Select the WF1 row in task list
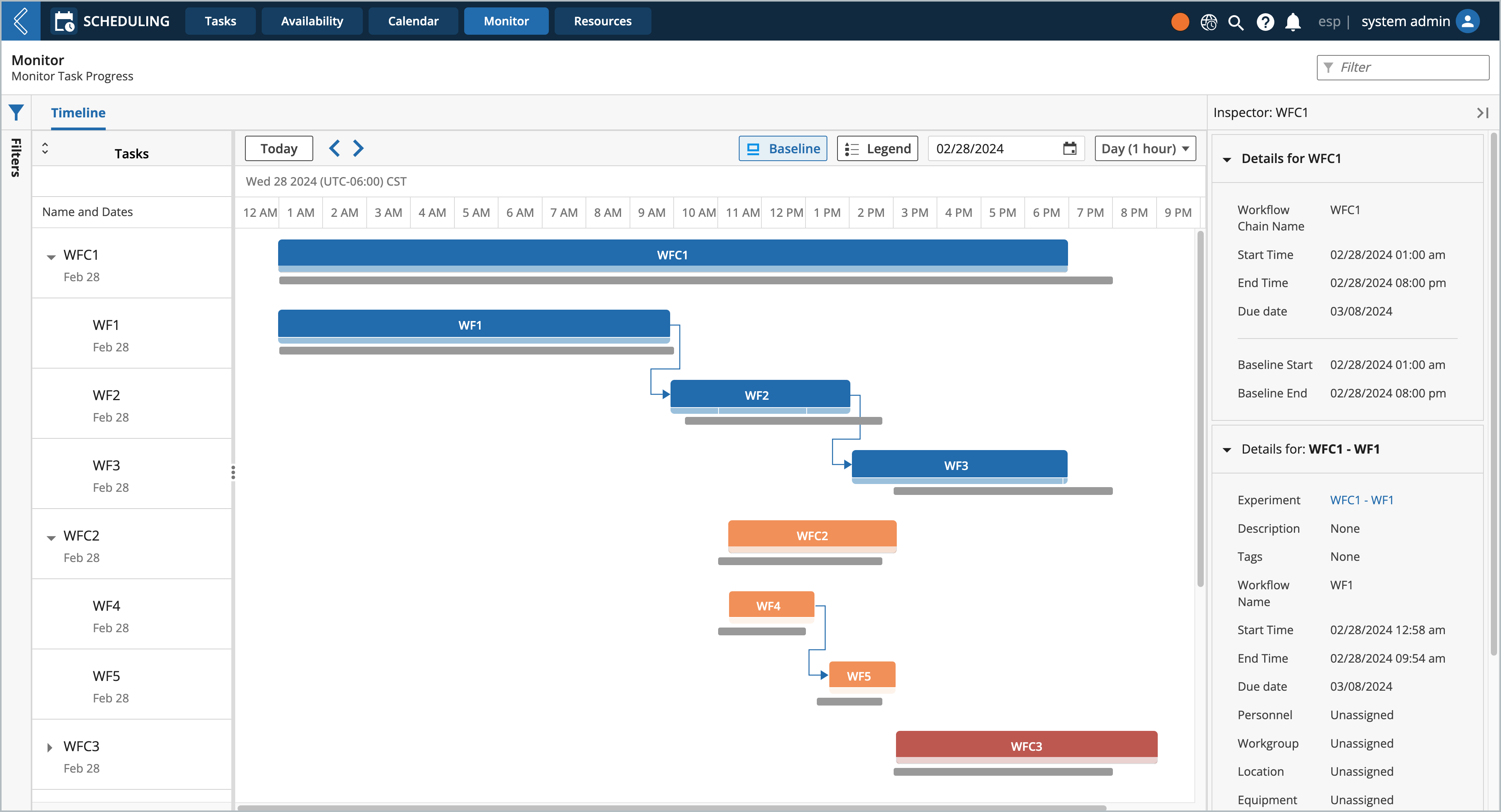This screenshot has width=1501, height=812. 132,334
